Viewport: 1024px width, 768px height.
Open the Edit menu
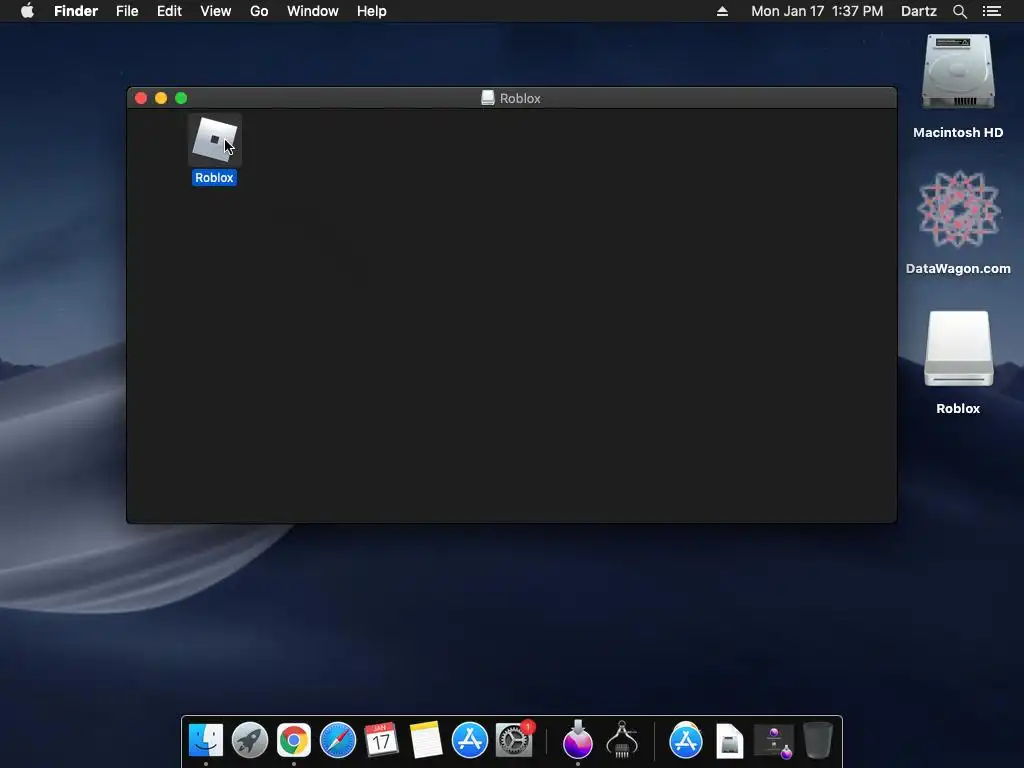pos(169,11)
